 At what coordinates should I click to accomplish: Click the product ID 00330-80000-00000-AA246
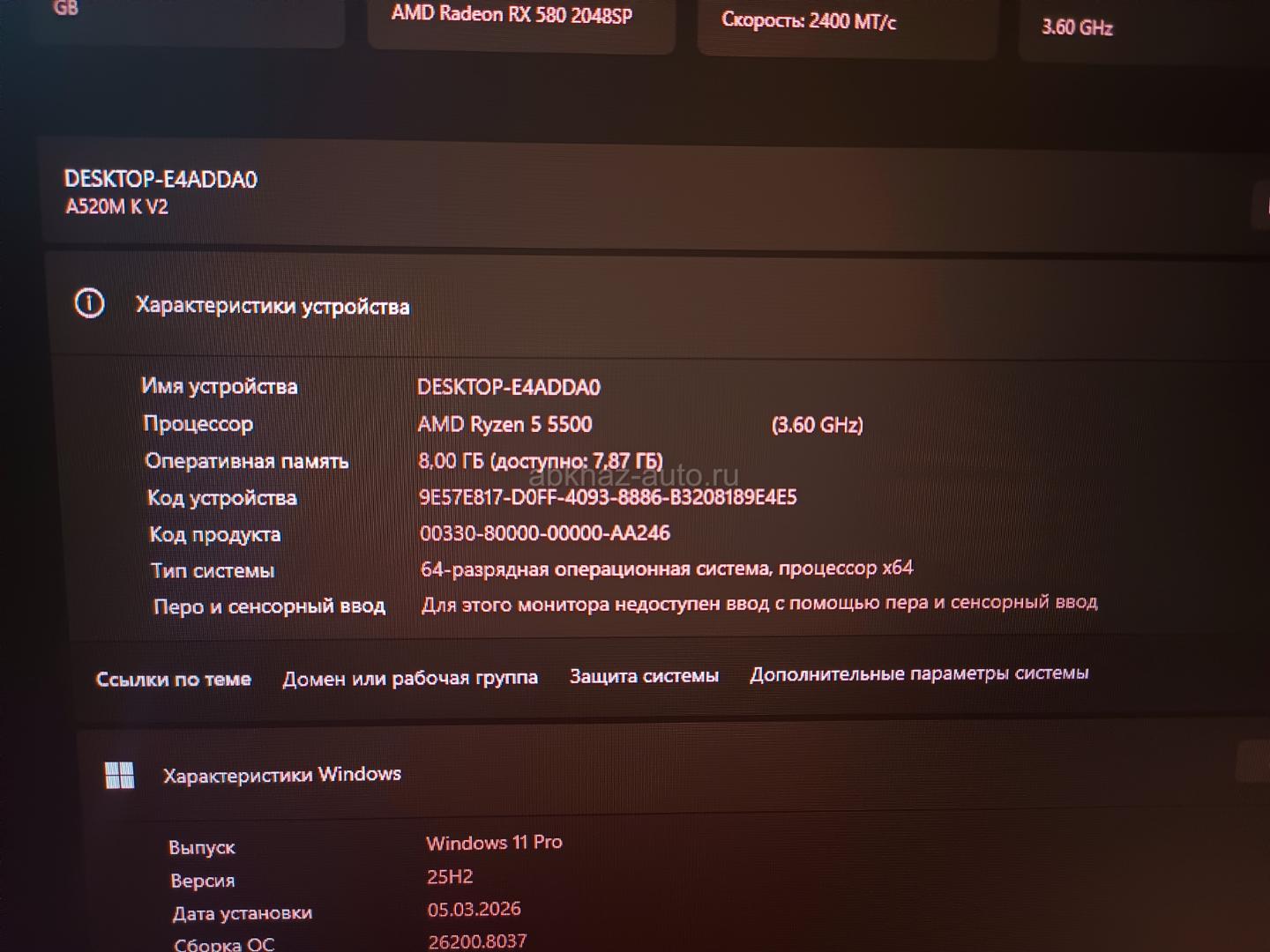pos(544,533)
